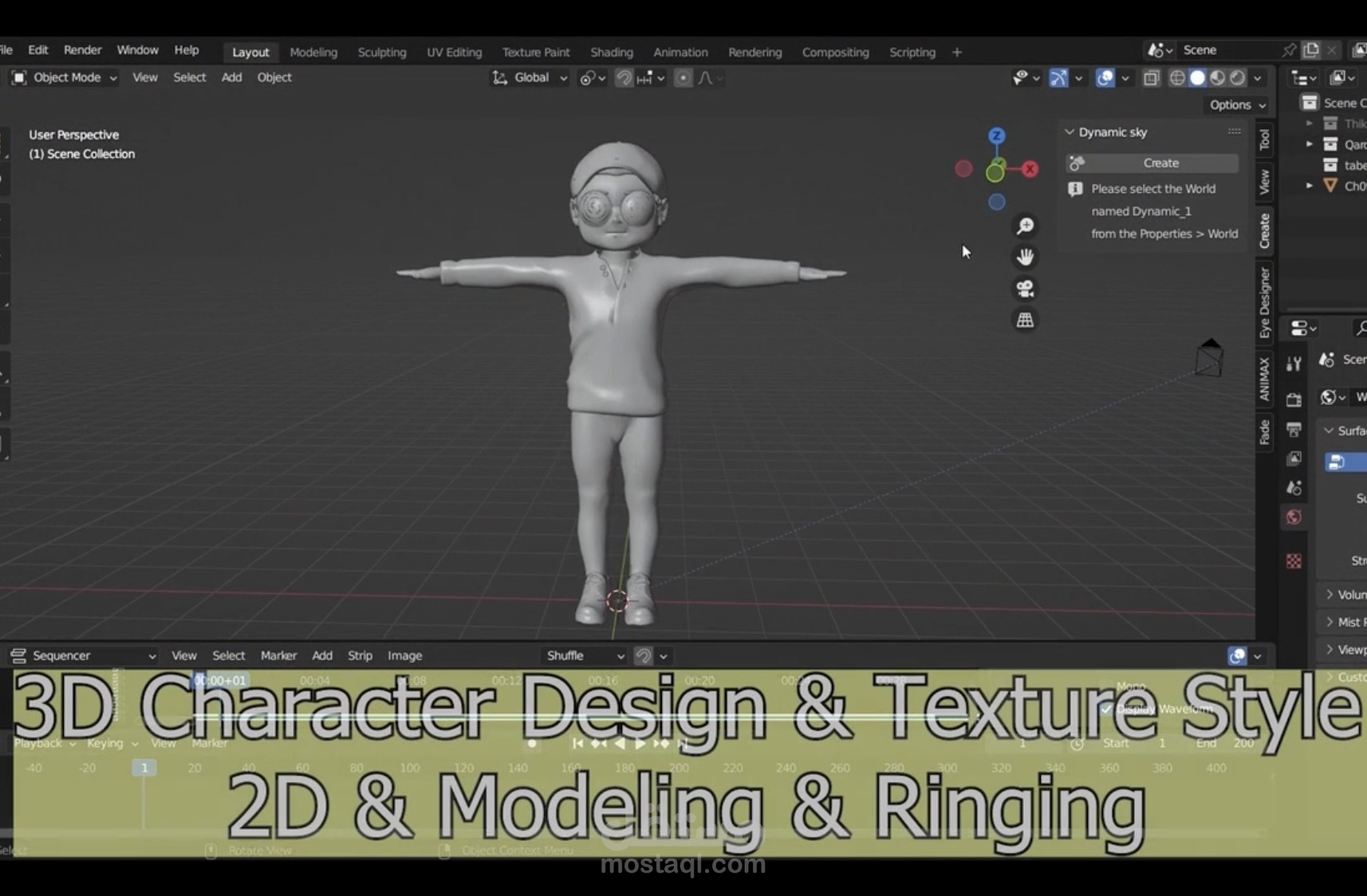Expand the Mist panel in World properties
Screen dimensions: 1367x896
[x=1330, y=622]
